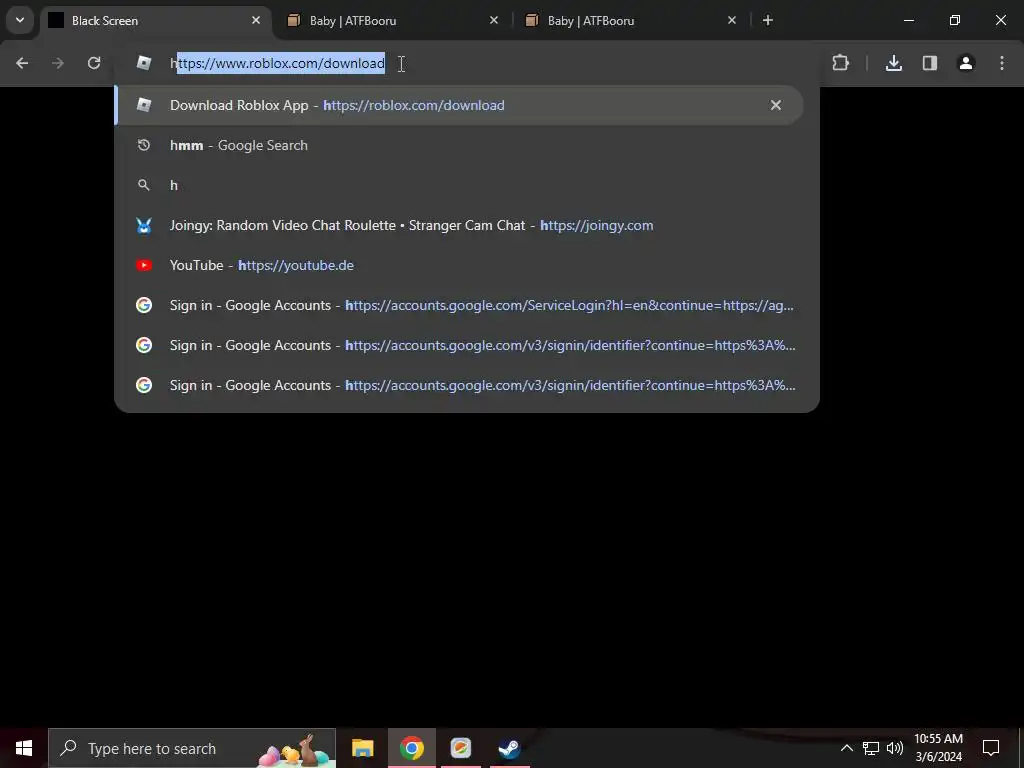Click the Roblox site icon in address bar
This screenshot has height=768, width=1024.
click(144, 63)
